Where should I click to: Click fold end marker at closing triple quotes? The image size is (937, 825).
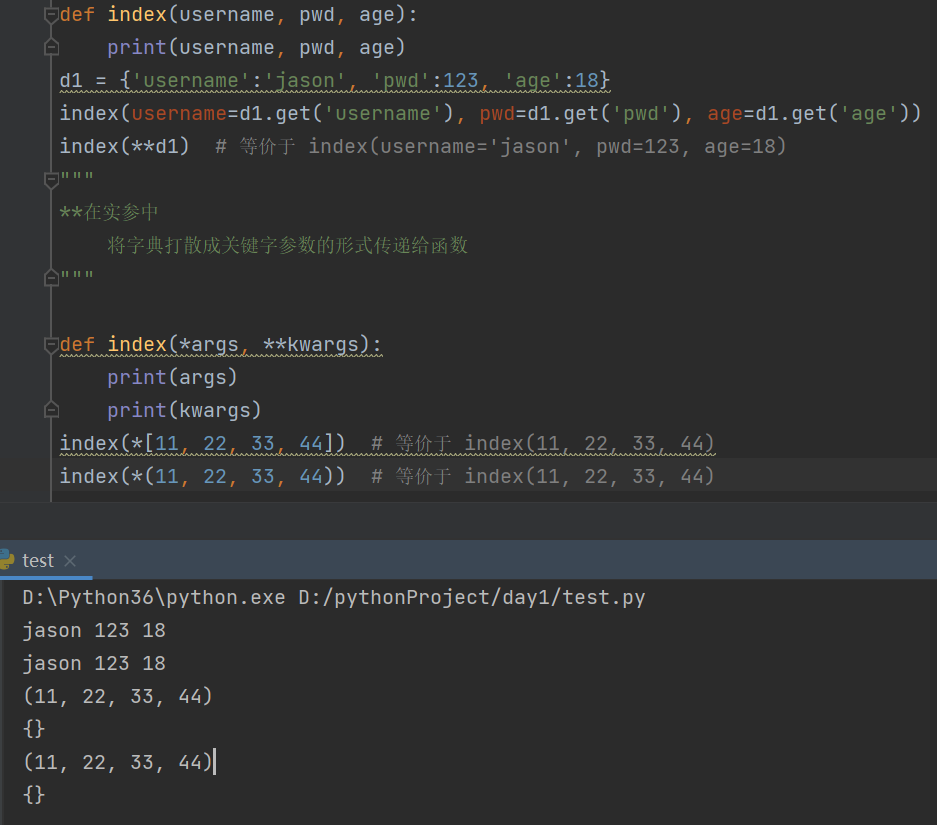tap(51, 278)
